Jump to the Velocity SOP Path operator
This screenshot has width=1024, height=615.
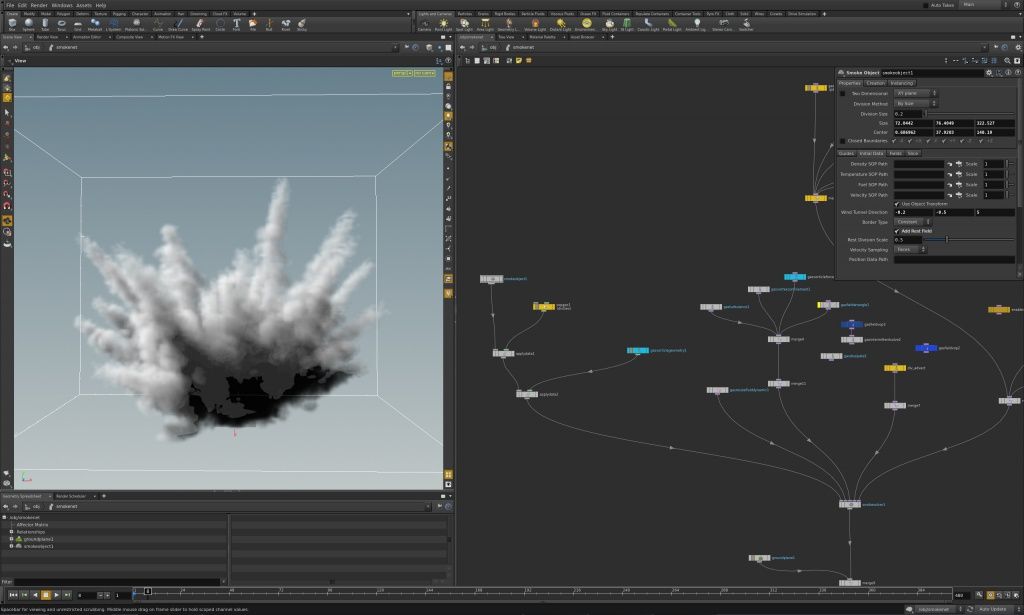coord(950,195)
